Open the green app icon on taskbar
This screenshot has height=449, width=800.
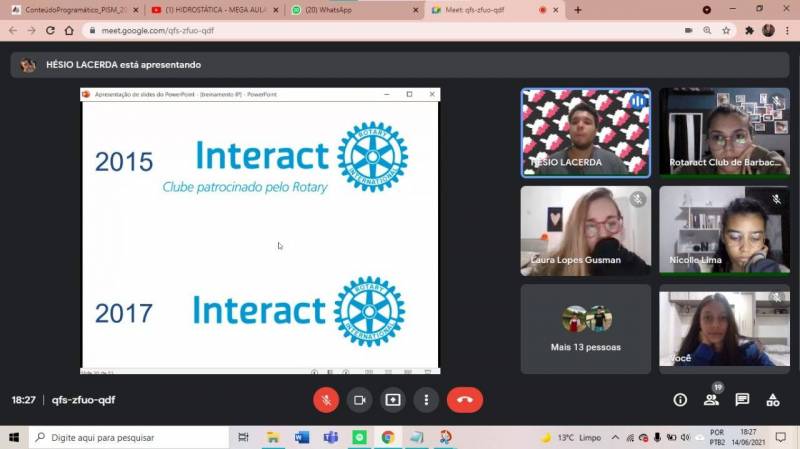coord(359,438)
